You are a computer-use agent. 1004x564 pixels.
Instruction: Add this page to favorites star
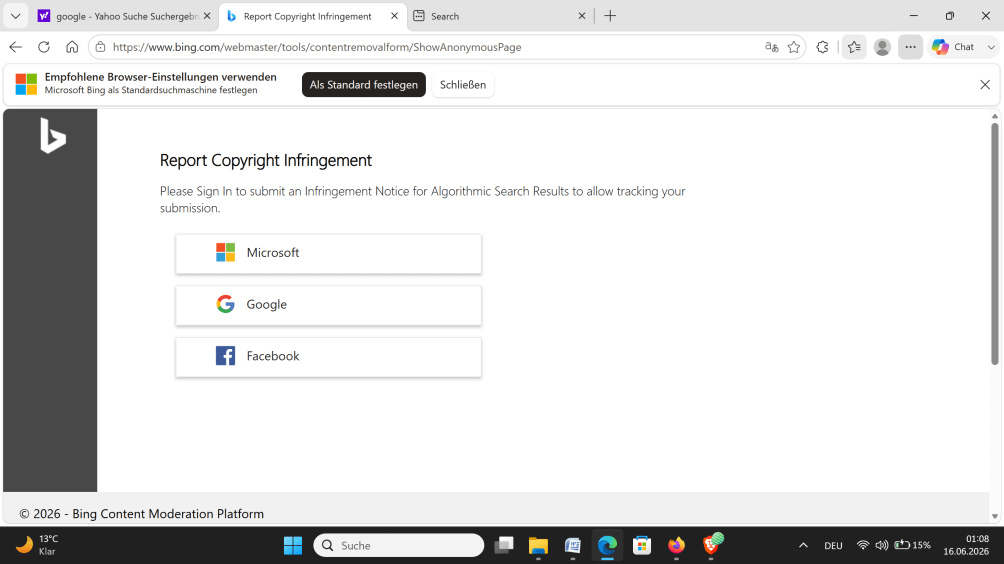point(794,47)
